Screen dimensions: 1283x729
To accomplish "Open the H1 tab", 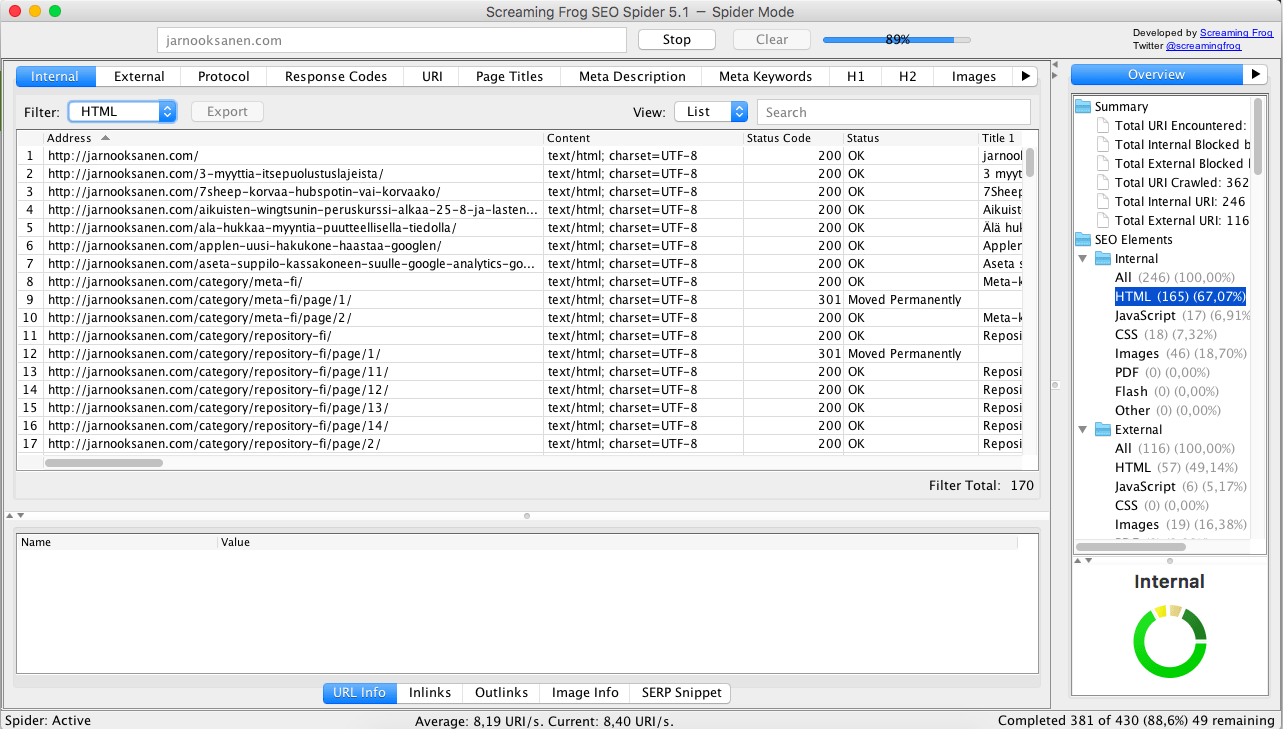I will [x=856, y=76].
